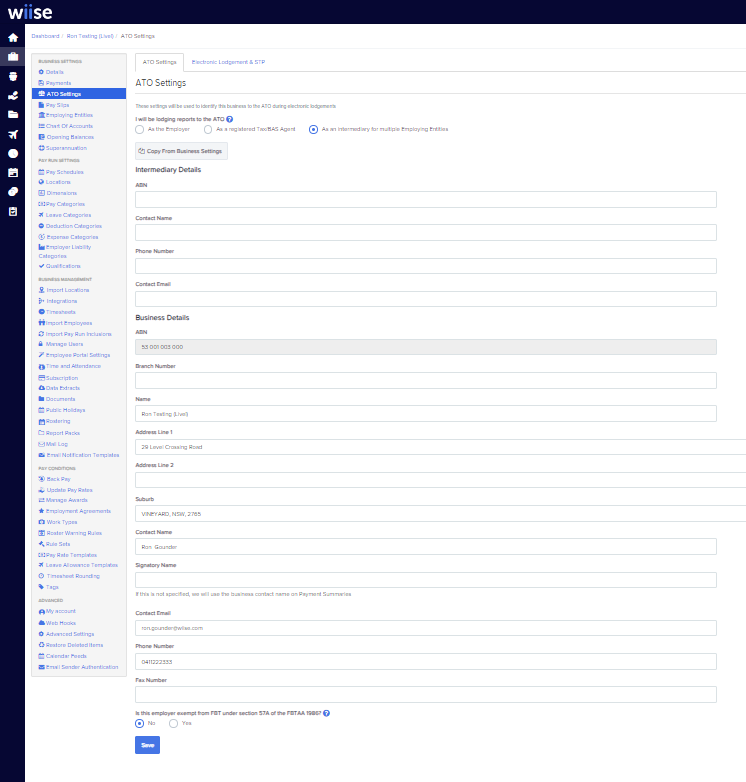
Task: Open Chart Of Accounts in sidebar
Action: click(69, 126)
